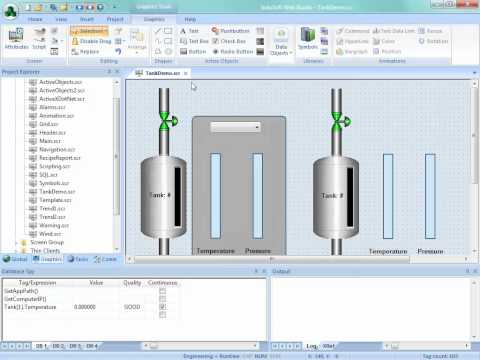Click the canvas horizontal scrollbar

pos(271,259)
